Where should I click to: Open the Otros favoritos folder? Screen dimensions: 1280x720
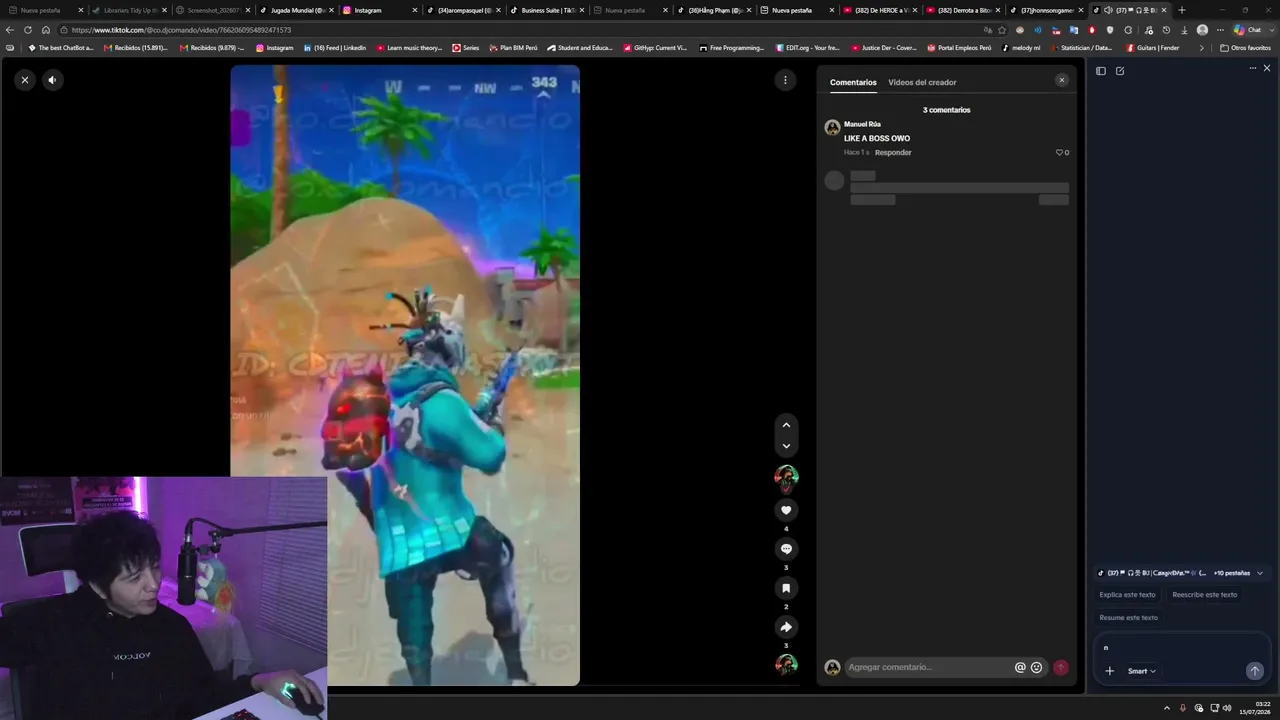(1245, 48)
